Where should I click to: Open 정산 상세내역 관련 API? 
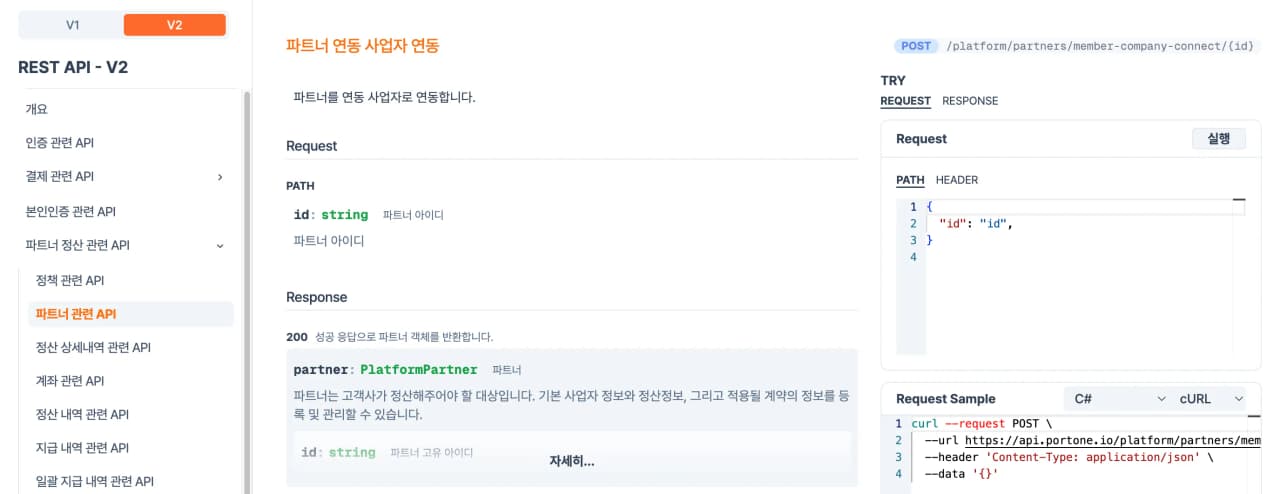pyautogui.click(x=93, y=347)
